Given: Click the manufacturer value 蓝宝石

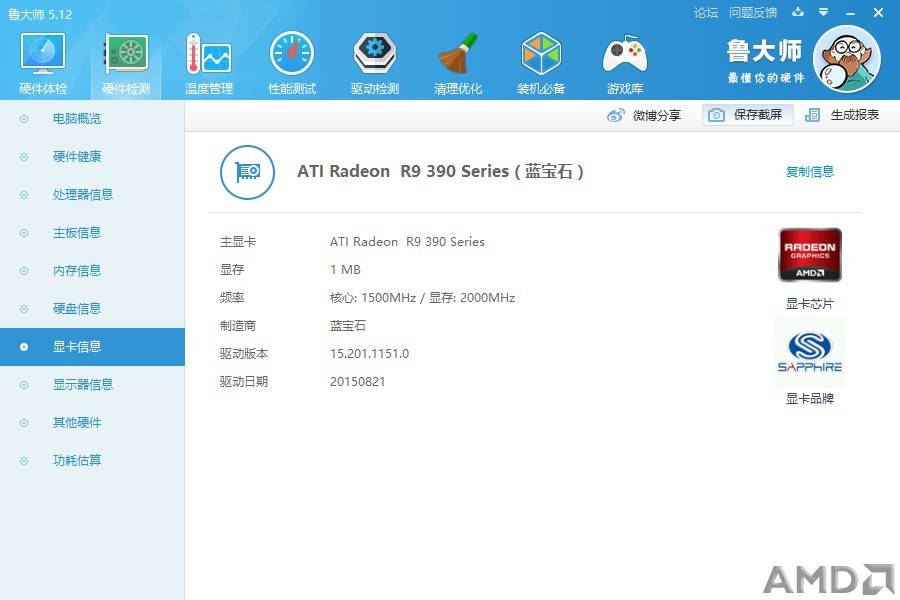Looking at the screenshot, I should click(x=348, y=326).
